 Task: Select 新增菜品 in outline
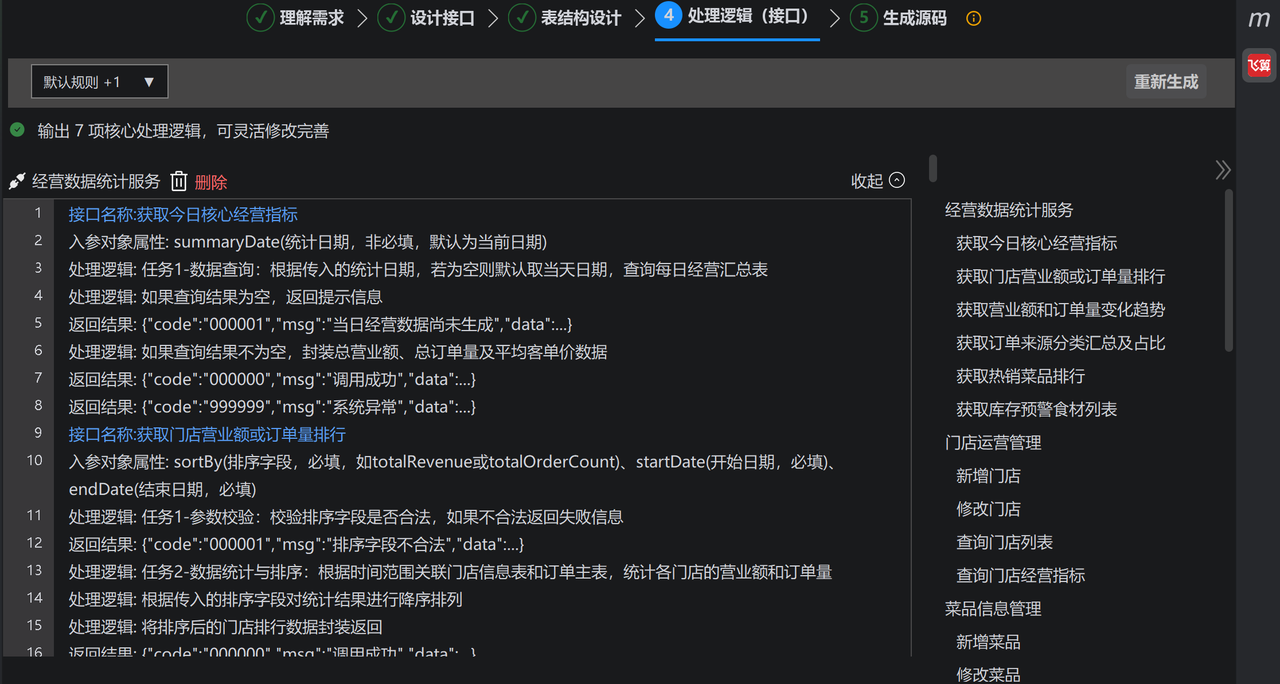click(x=988, y=642)
